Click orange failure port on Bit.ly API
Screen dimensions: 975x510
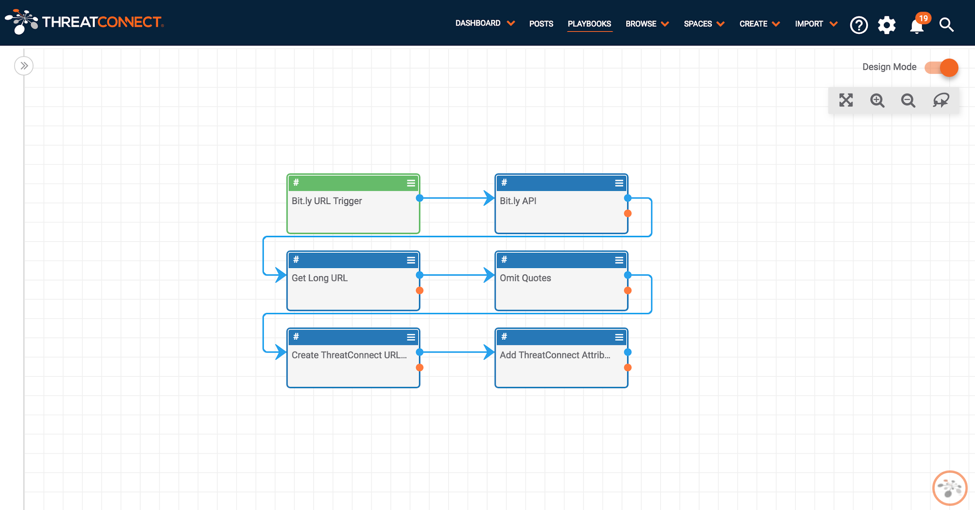(628, 213)
